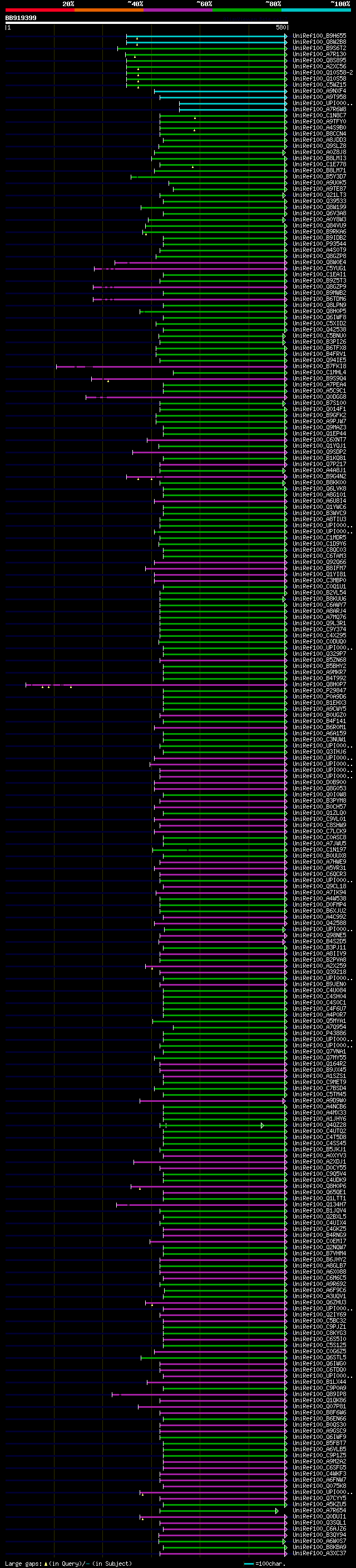Image resolution: width=356 pixels, height=1568 pixels.
Task: Open hit UniRef100_Q8S895
Action: pyautogui.click(x=319, y=60)
